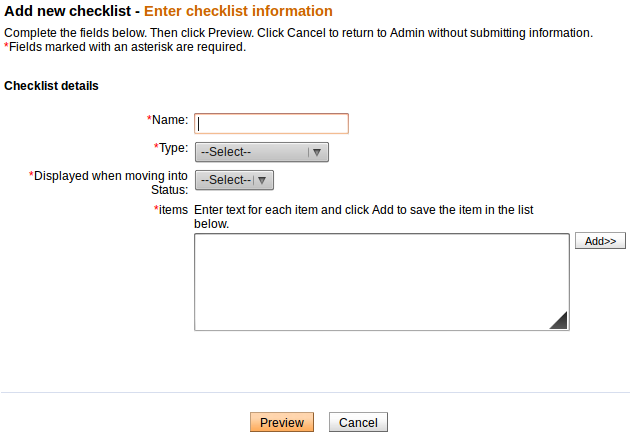The height and width of the screenshot is (440, 630).
Task: Click the required fields asterisk note
Action: 126,47
